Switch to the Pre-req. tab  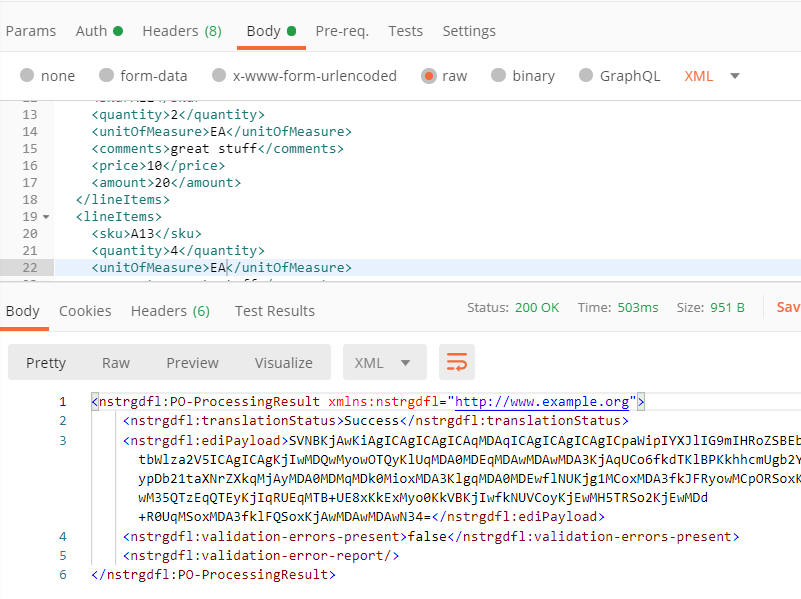(x=342, y=31)
